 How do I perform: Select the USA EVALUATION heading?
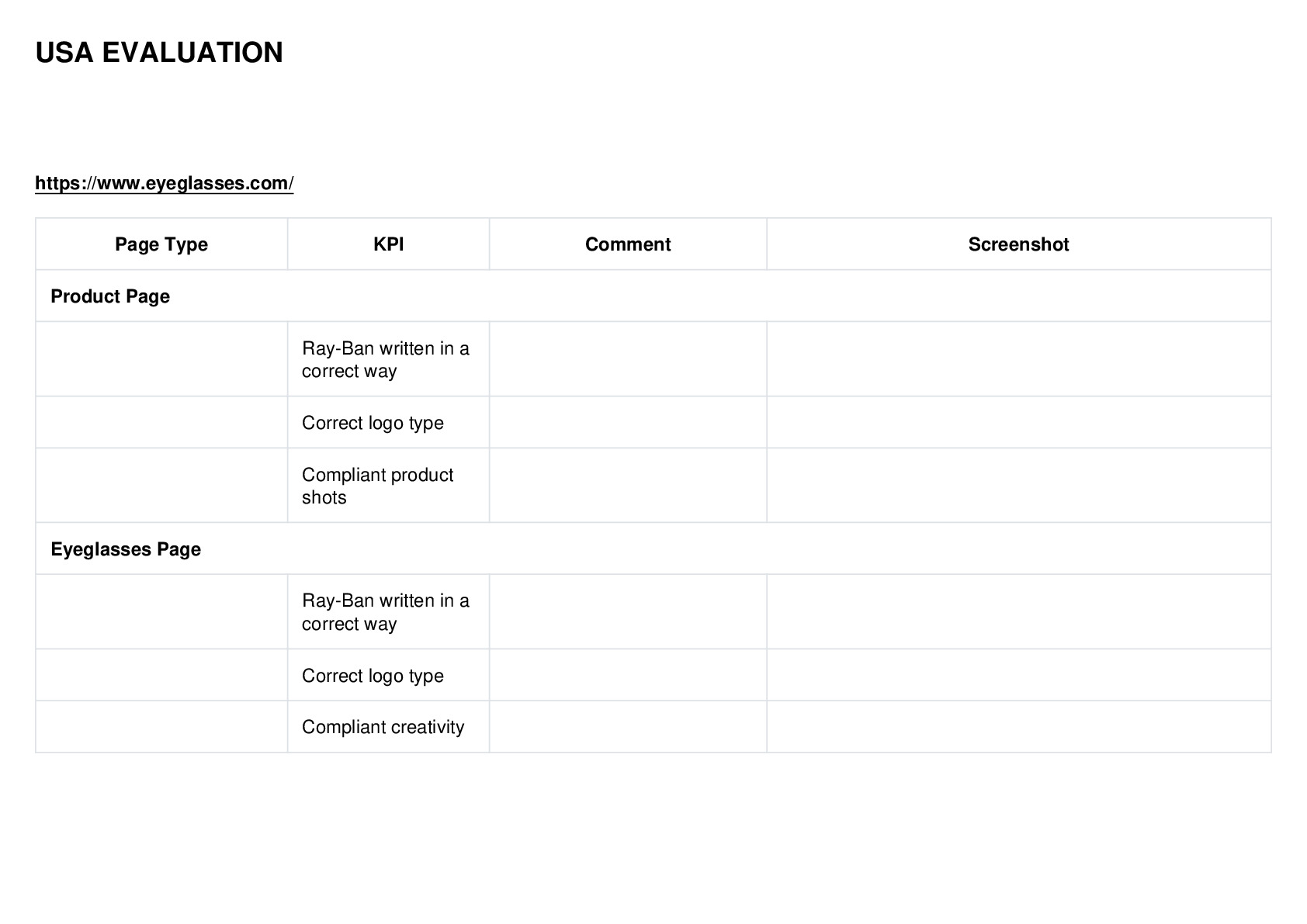[159, 53]
